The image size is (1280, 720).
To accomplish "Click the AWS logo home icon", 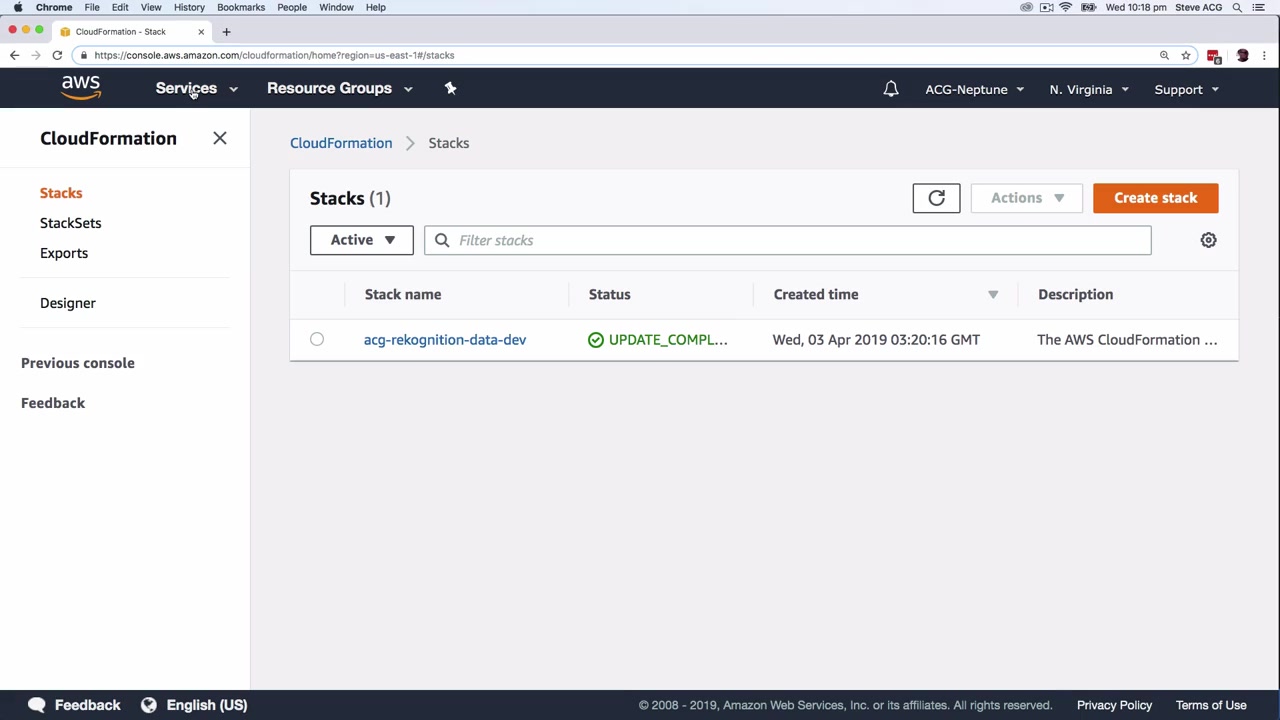I will [81, 88].
